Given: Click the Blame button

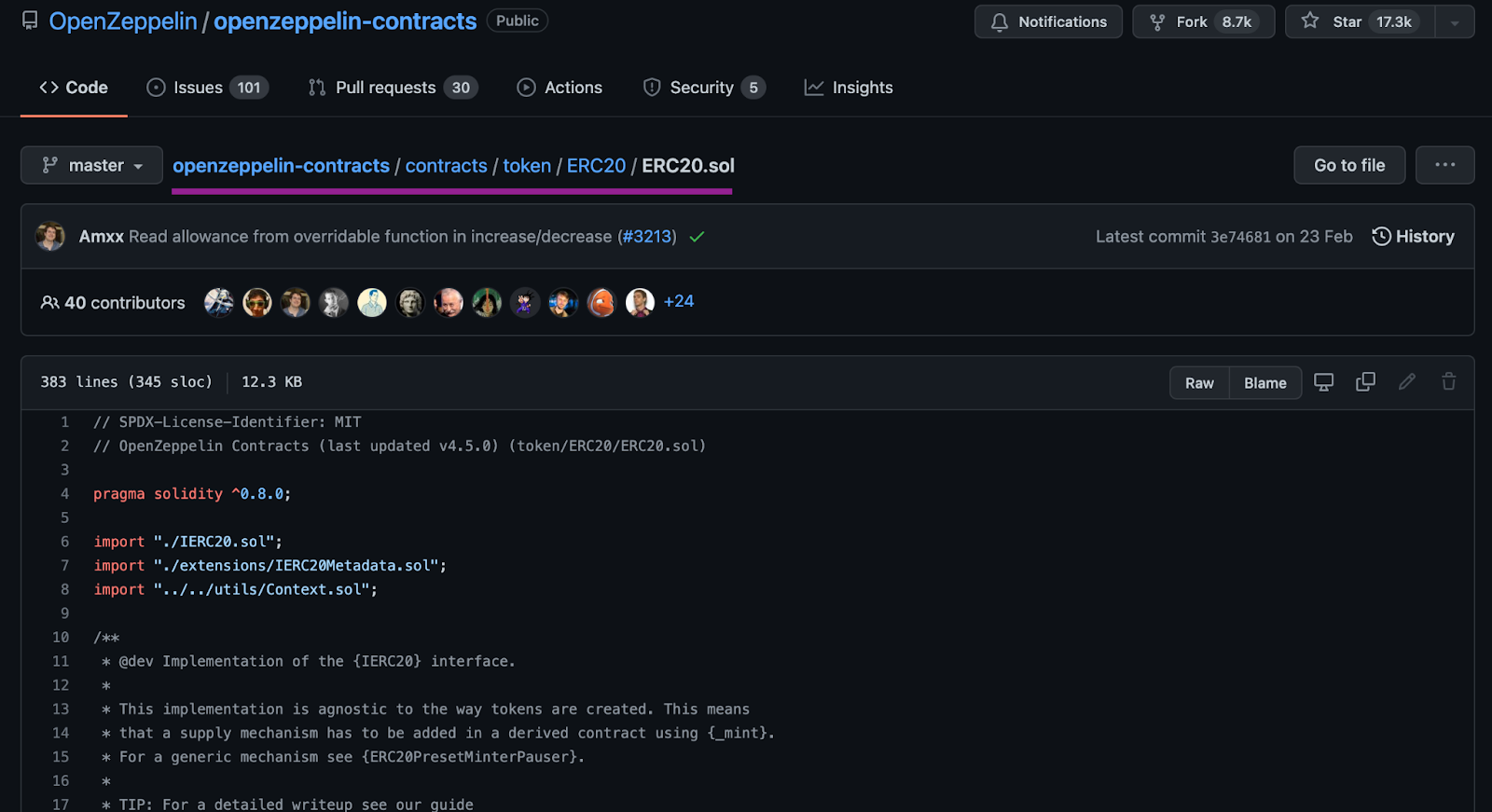Looking at the screenshot, I should 1265,383.
